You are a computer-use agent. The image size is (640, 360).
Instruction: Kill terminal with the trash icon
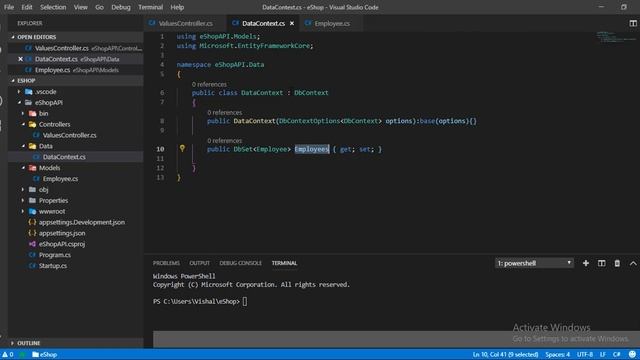[x=617, y=263]
